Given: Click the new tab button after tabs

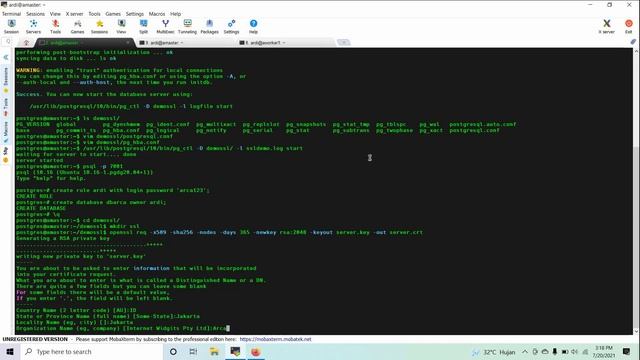Looking at the screenshot, I should (344, 42).
